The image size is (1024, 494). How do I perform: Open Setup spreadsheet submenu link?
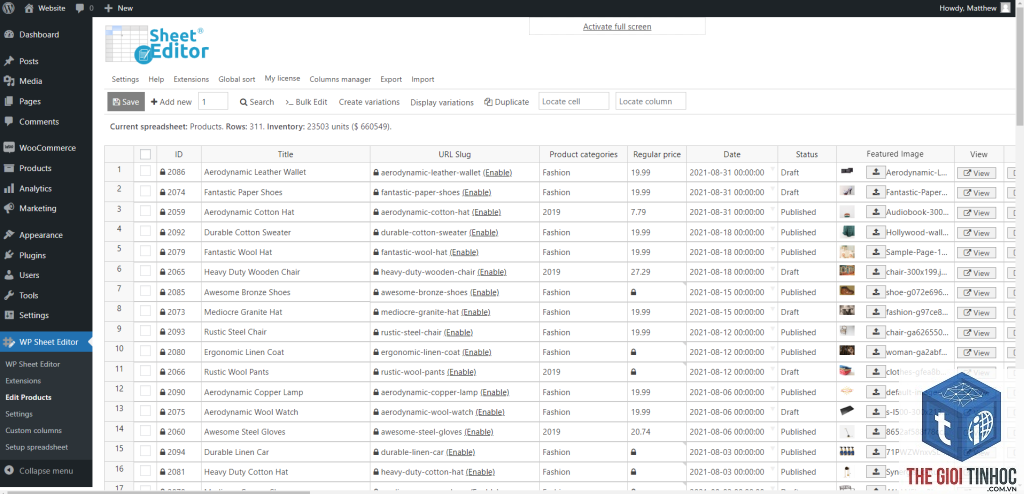[37, 447]
